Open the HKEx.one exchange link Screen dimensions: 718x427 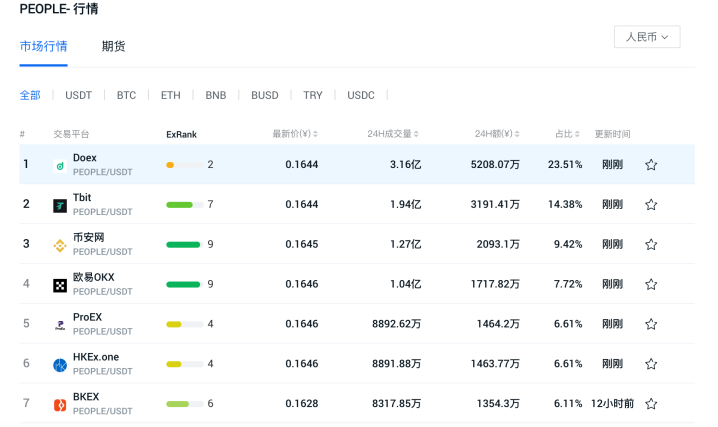[96, 357]
